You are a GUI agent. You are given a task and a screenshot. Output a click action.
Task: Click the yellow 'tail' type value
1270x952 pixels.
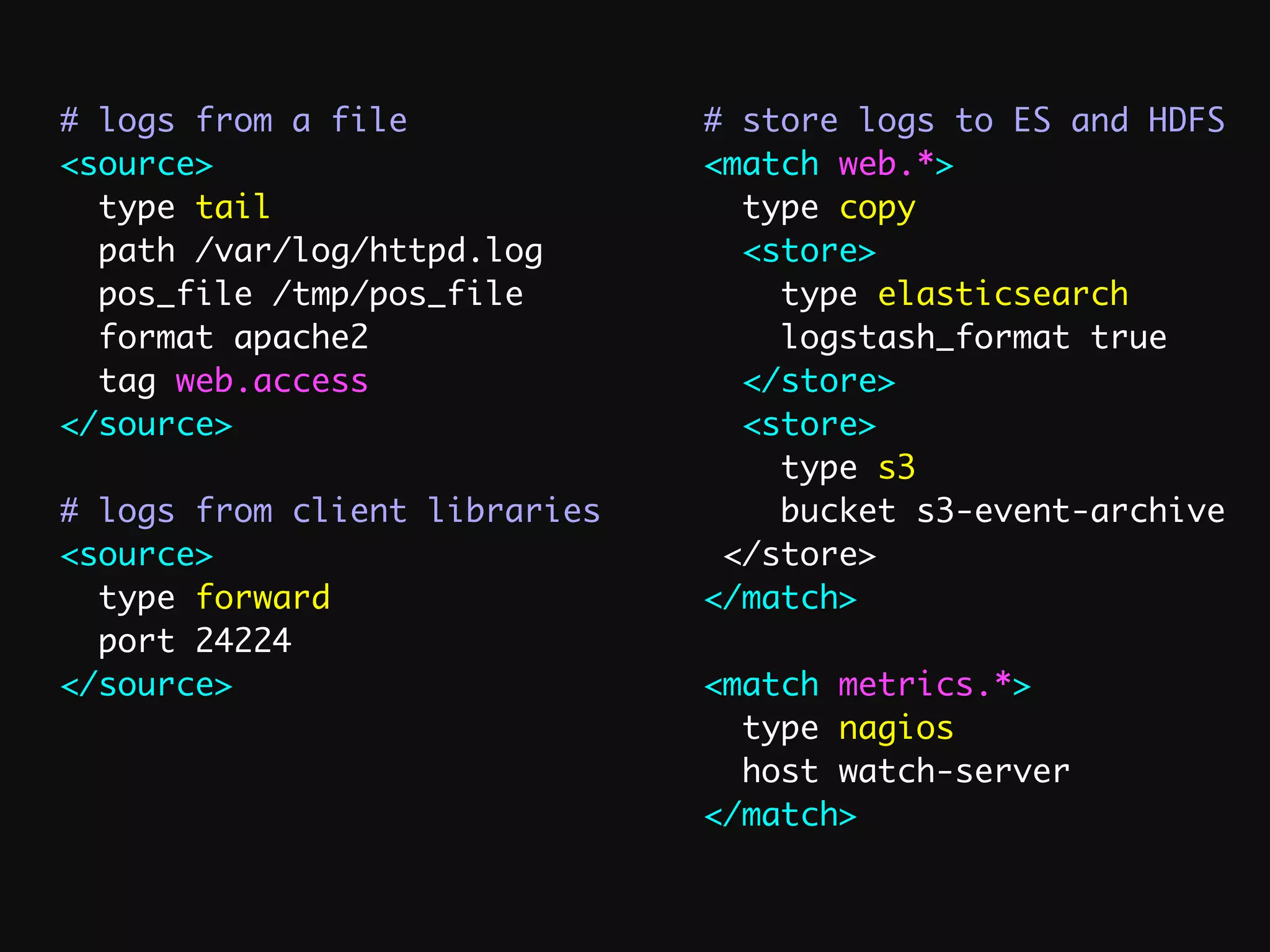pos(233,207)
